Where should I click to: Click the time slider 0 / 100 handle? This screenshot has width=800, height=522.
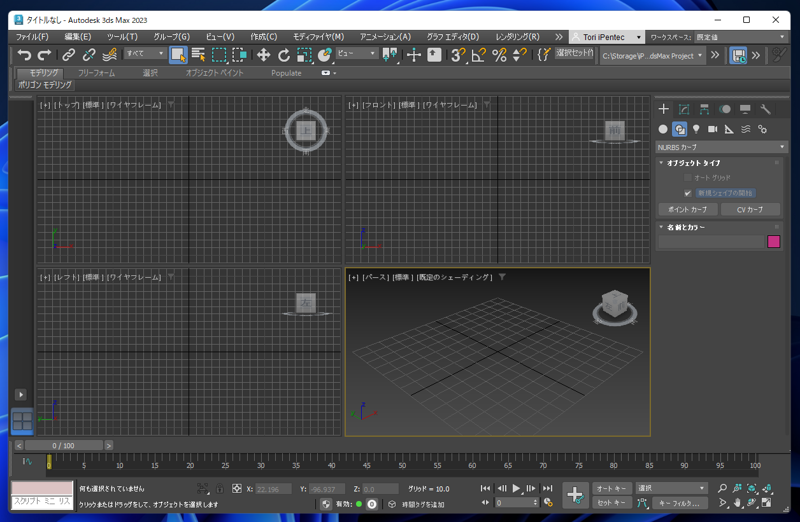[63, 445]
